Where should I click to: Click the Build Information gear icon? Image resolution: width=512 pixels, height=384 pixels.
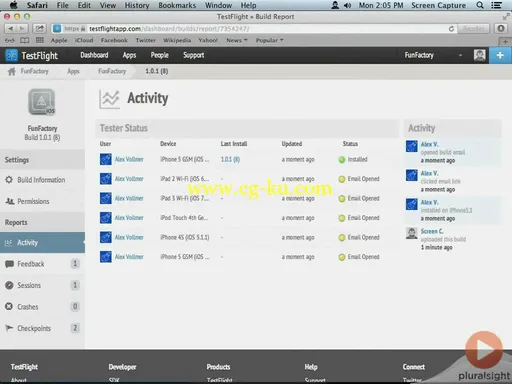point(9,180)
